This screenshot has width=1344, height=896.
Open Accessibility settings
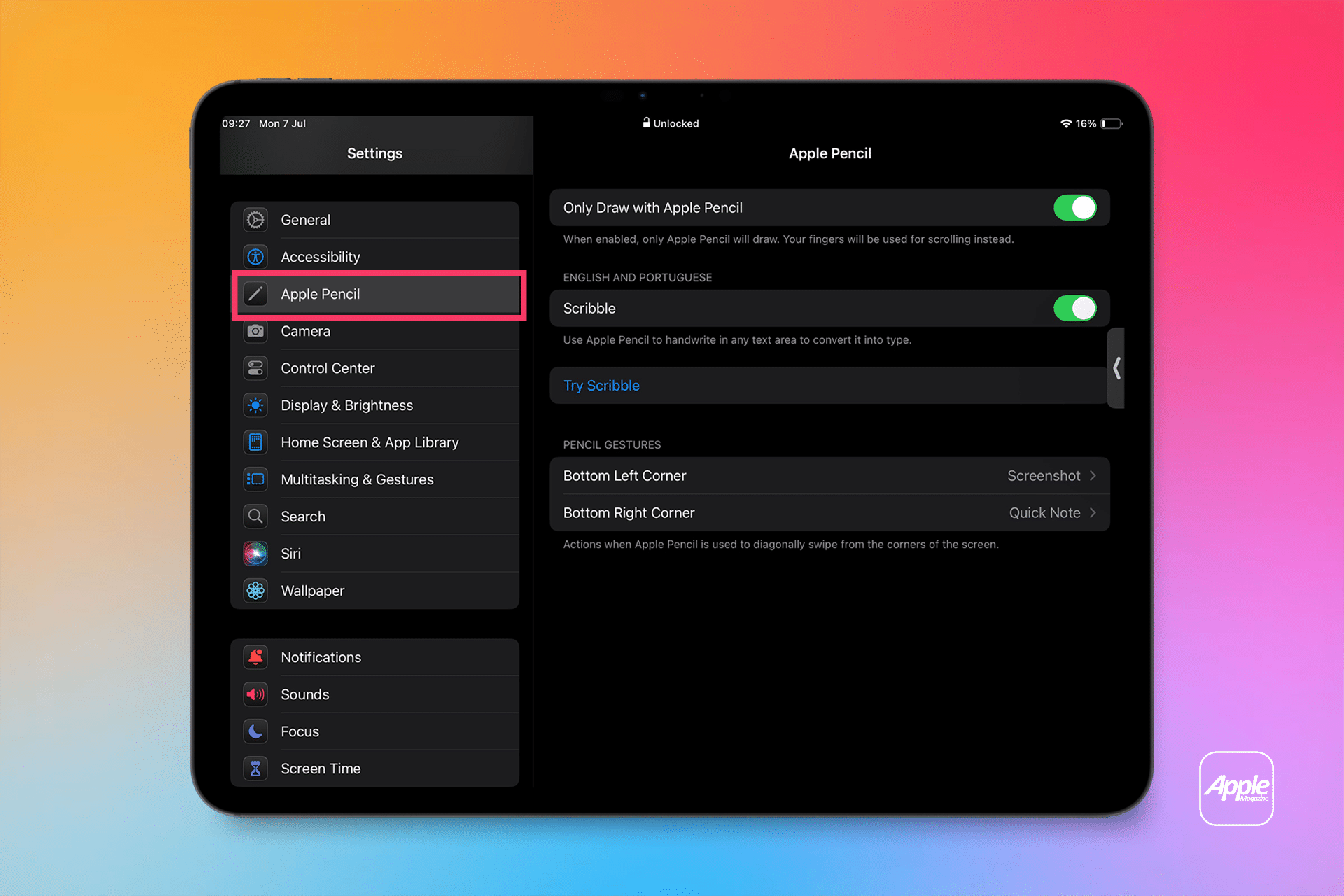click(375, 257)
